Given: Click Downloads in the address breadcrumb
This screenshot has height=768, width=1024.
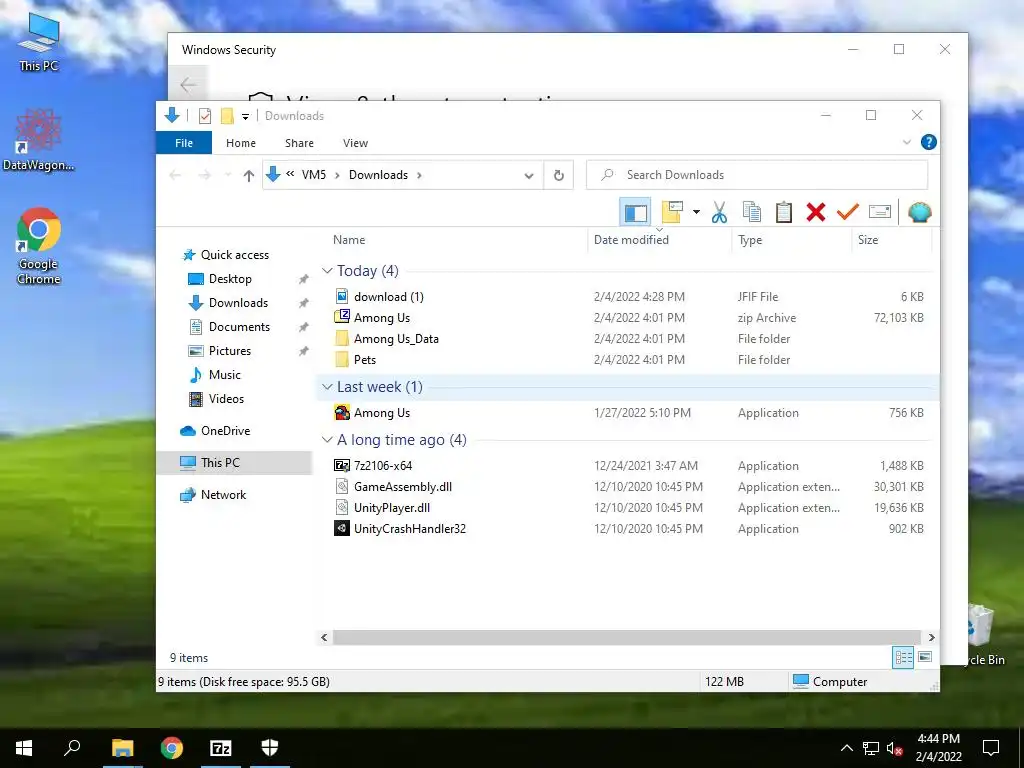Looking at the screenshot, I should click(x=378, y=175).
